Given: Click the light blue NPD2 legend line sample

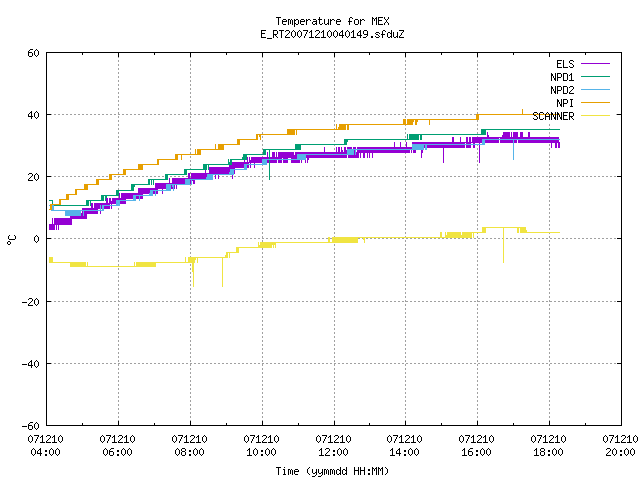Looking at the screenshot, I should [595, 89].
